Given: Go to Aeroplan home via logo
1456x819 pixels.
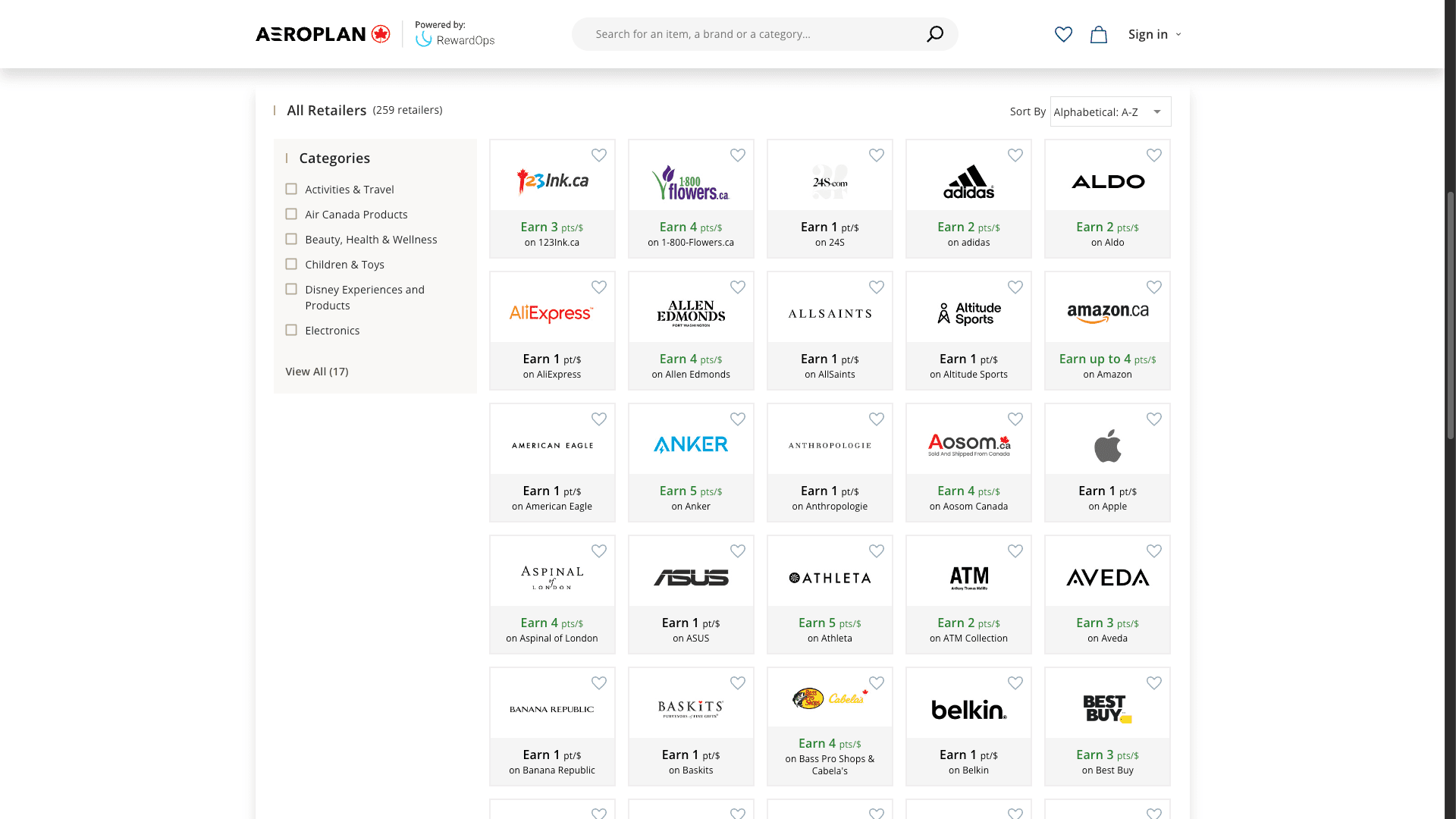Looking at the screenshot, I should [323, 34].
